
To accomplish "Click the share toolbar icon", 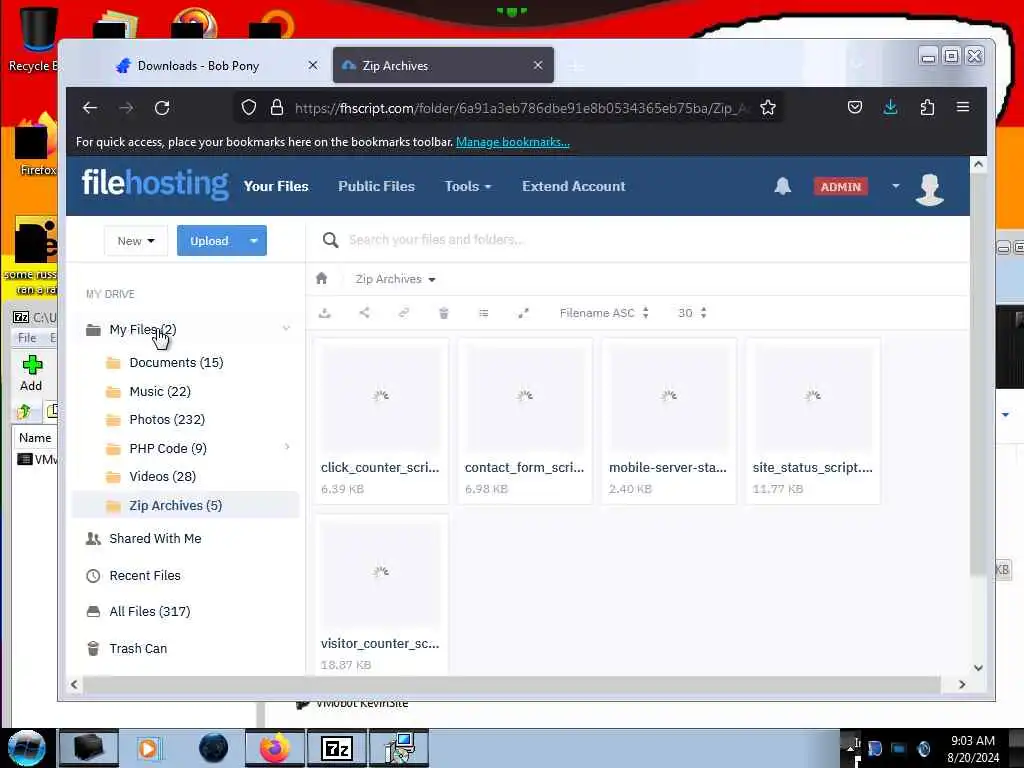I will (364, 313).
